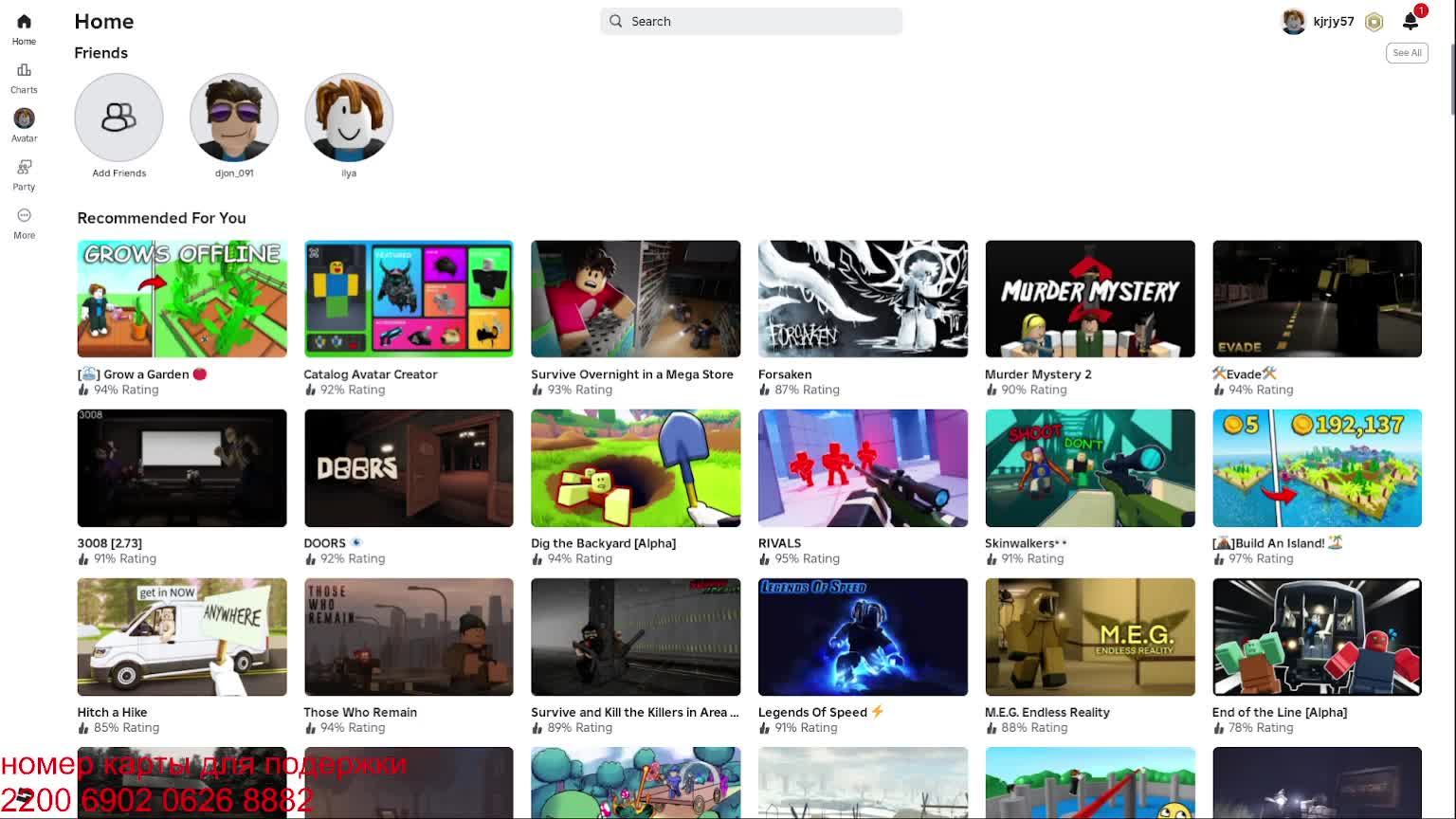Open the notifications bell

pos(1410,21)
